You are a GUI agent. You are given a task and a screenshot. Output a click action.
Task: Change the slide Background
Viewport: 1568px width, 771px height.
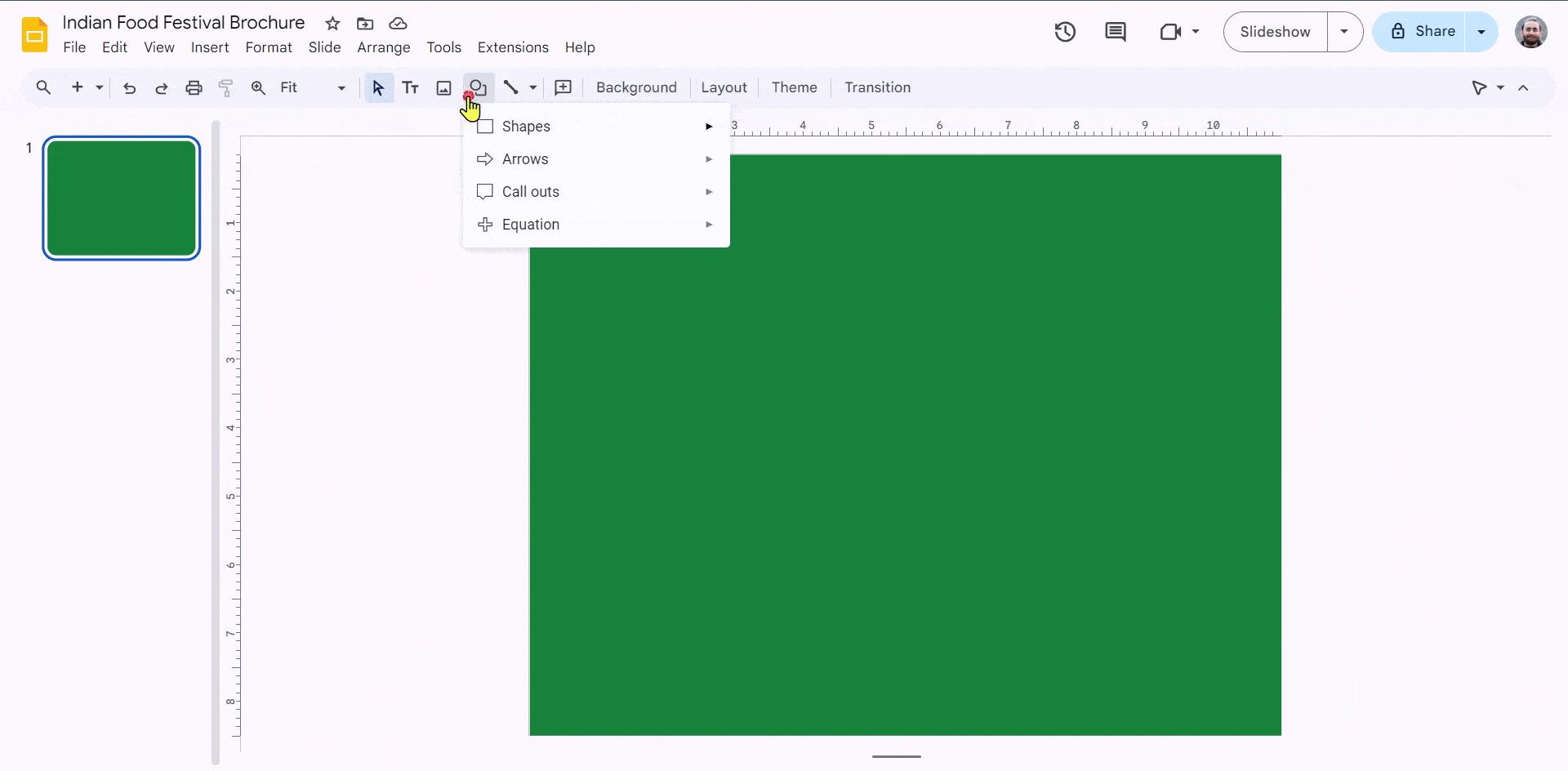pyautogui.click(x=636, y=87)
